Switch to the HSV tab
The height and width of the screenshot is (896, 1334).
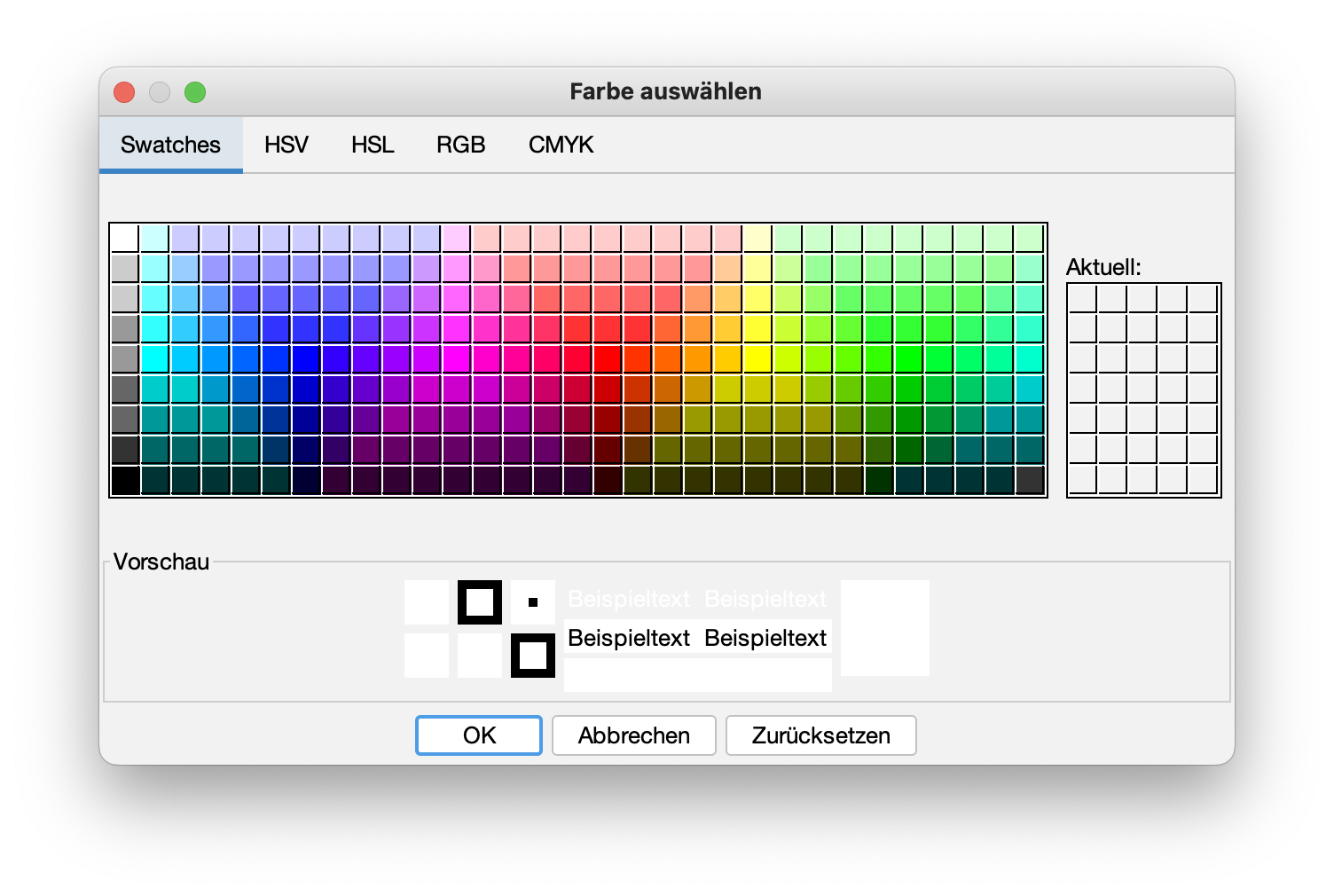[286, 145]
